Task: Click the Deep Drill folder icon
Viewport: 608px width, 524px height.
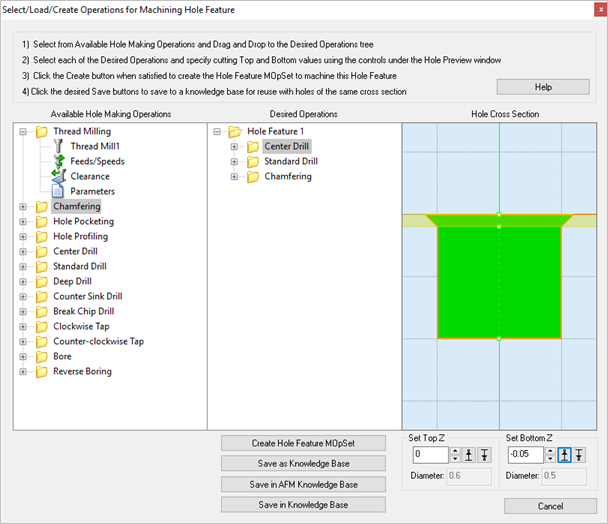Action: (41, 282)
